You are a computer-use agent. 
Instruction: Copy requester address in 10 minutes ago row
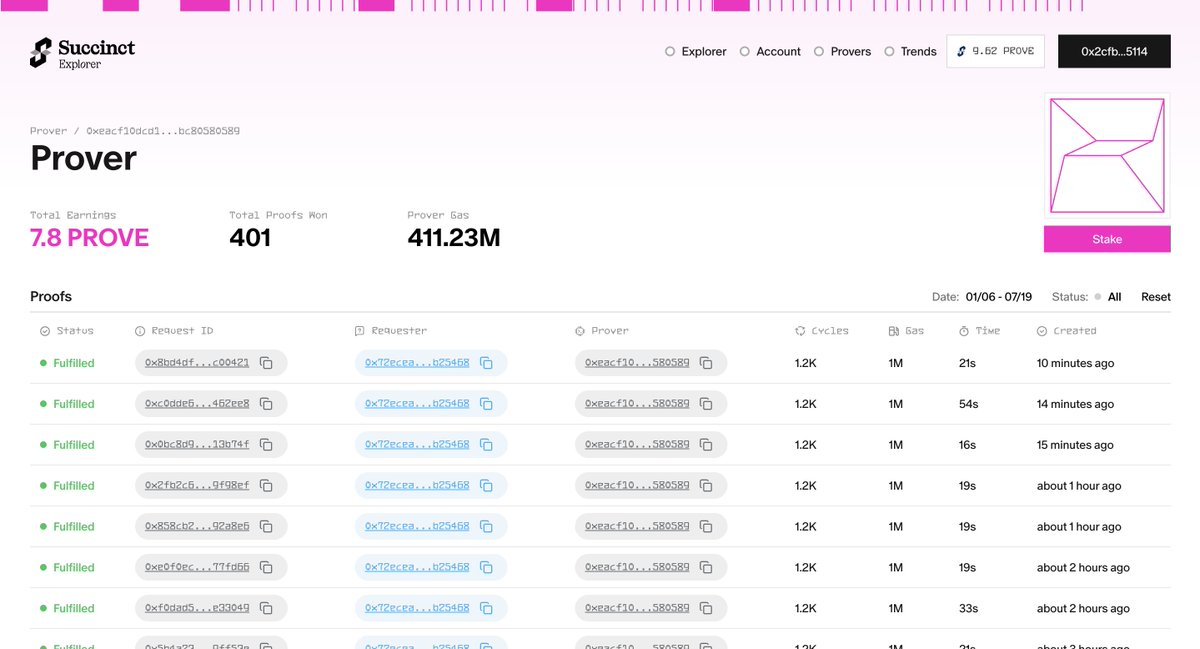486,363
